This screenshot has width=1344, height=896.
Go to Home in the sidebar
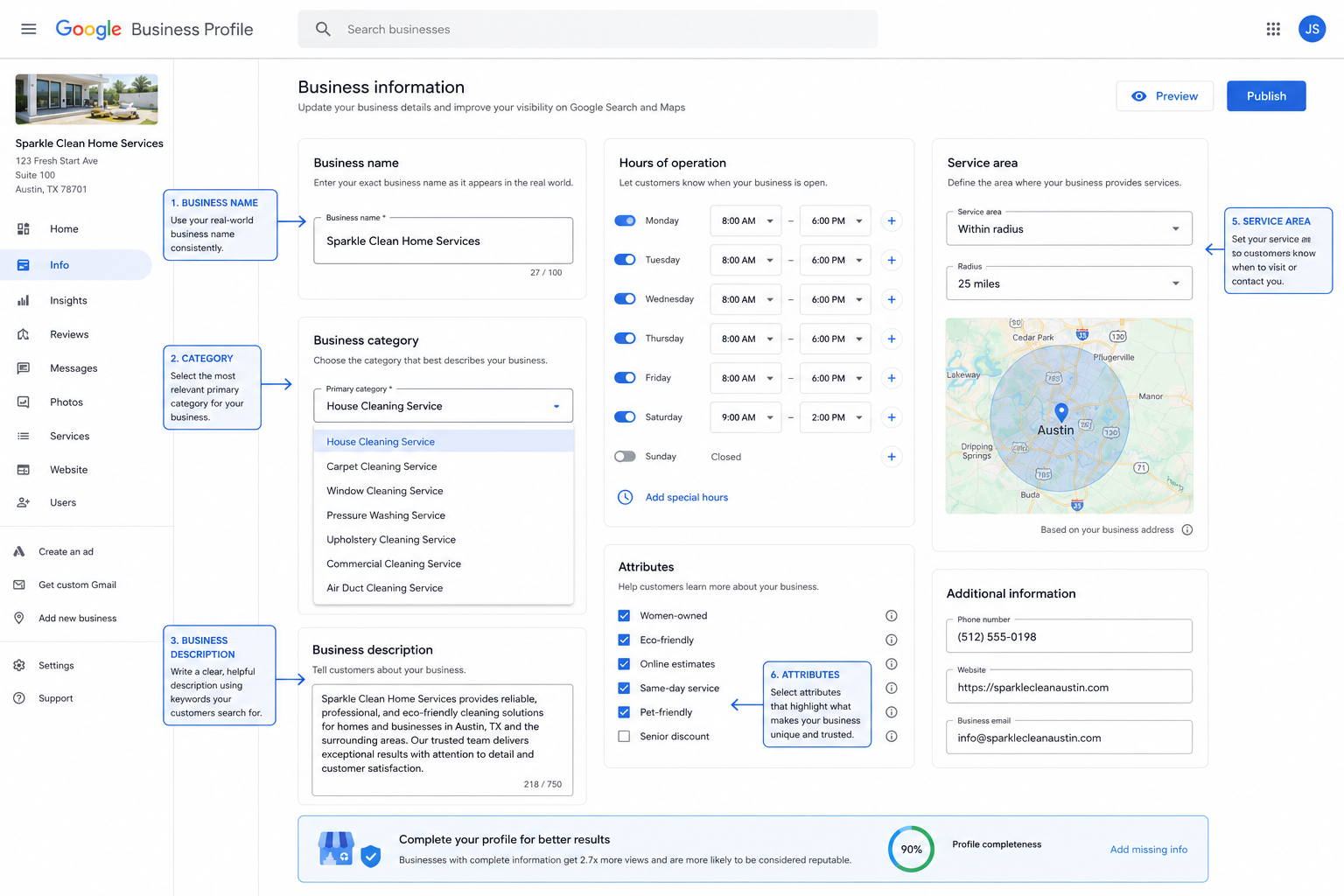(x=76, y=229)
